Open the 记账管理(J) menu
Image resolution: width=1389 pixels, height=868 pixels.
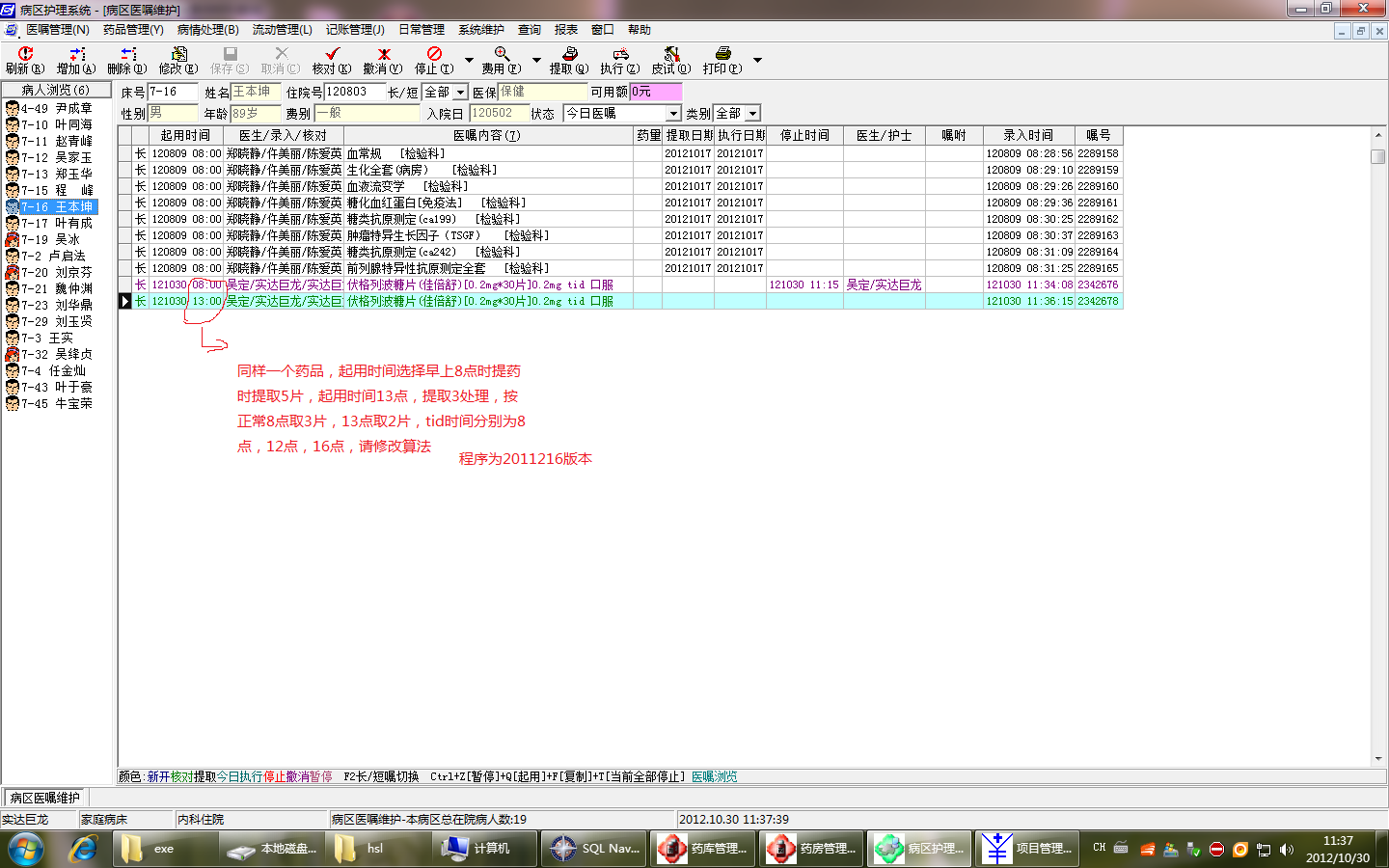[355, 30]
